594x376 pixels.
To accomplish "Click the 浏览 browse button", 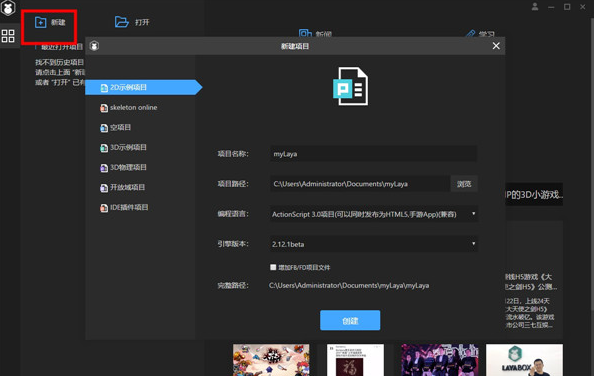I will pyautogui.click(x=464, y=184).
